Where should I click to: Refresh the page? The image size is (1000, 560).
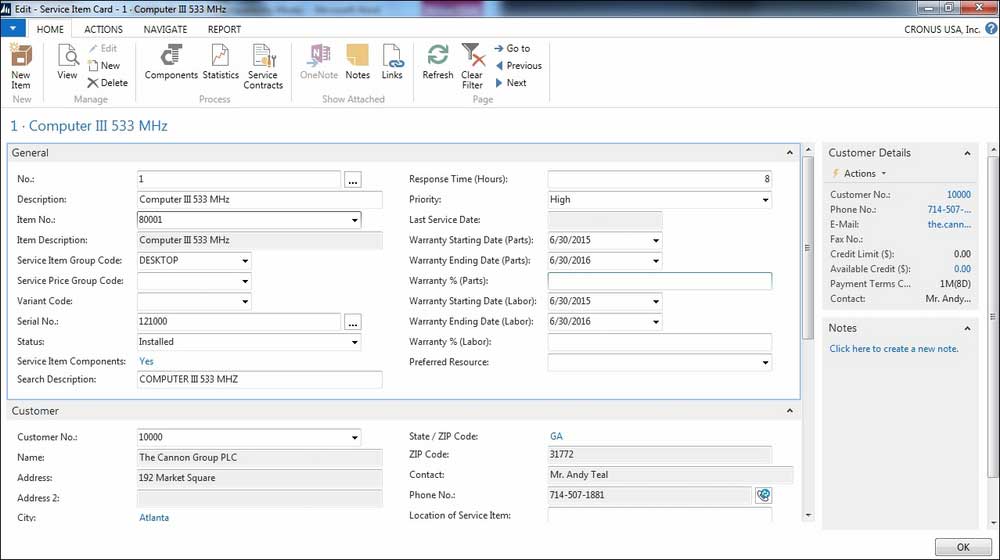point(438,62)
